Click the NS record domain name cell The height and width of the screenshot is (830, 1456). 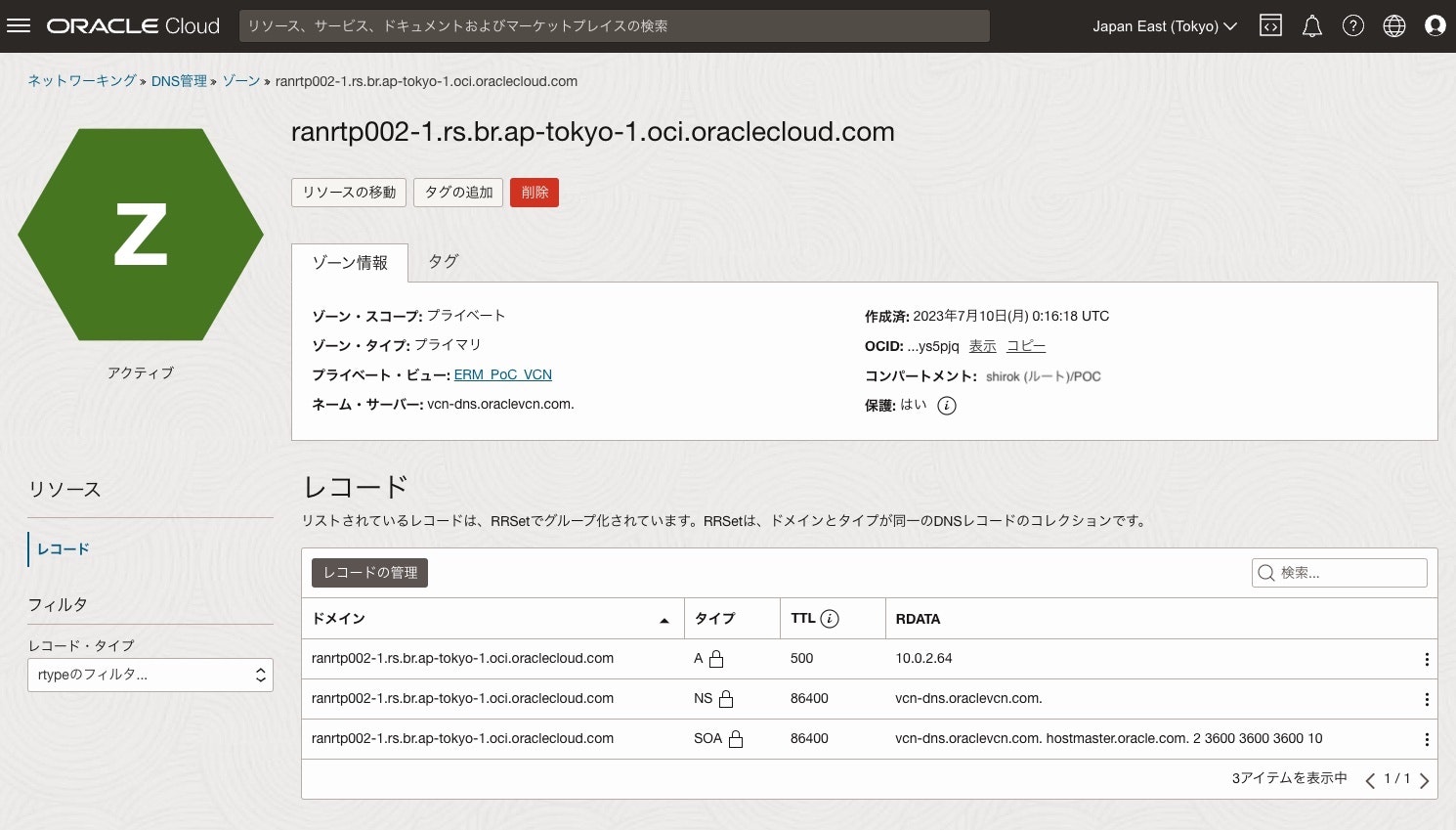click(462, 699)
